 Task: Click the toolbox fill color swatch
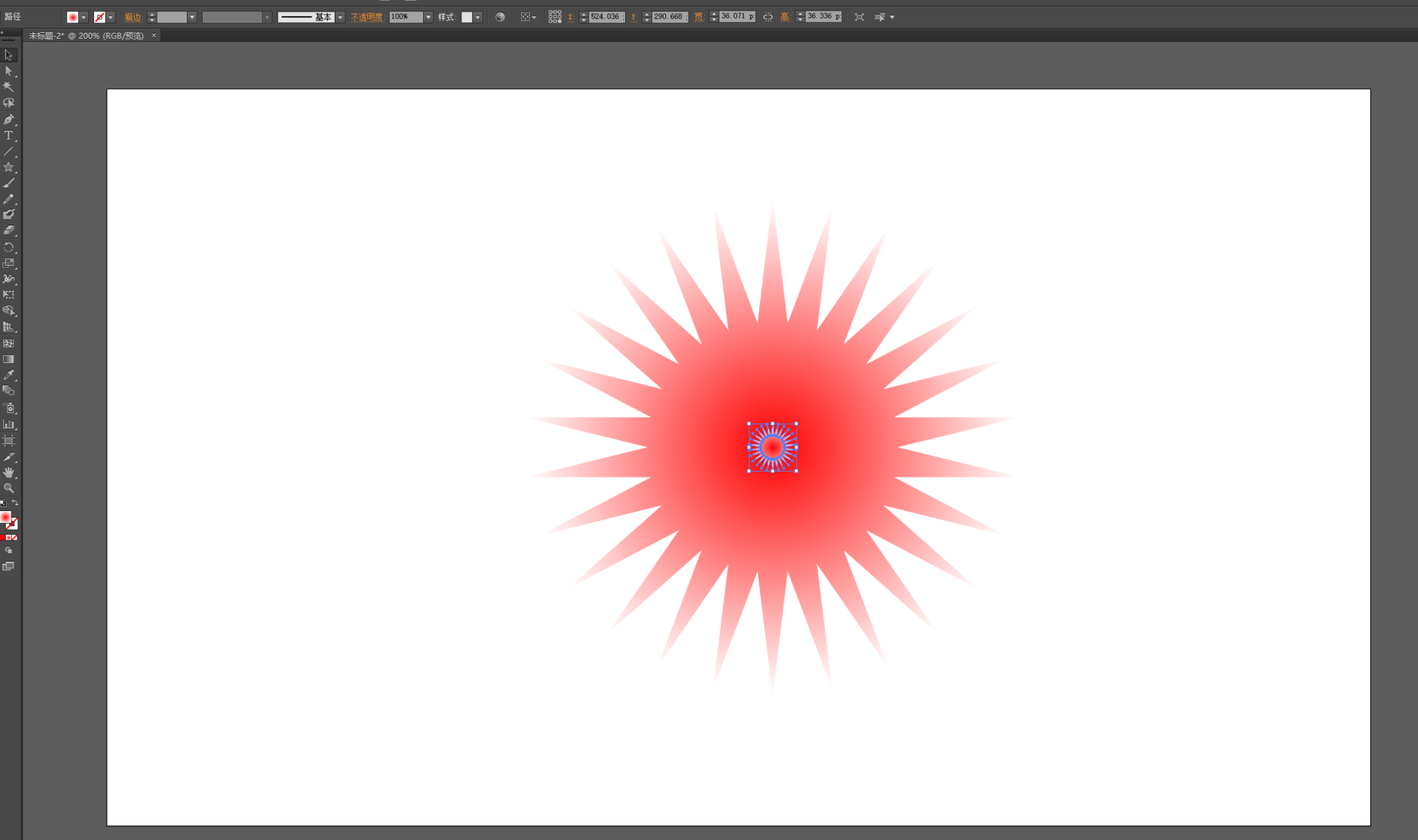pos(5,517)
